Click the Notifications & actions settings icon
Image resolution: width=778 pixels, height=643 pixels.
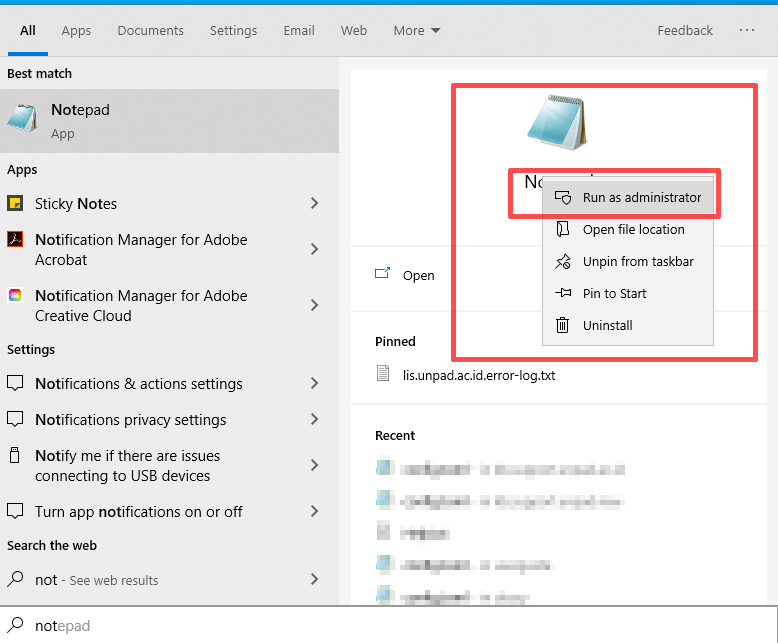pyautogui.click(x=15, y=383)
